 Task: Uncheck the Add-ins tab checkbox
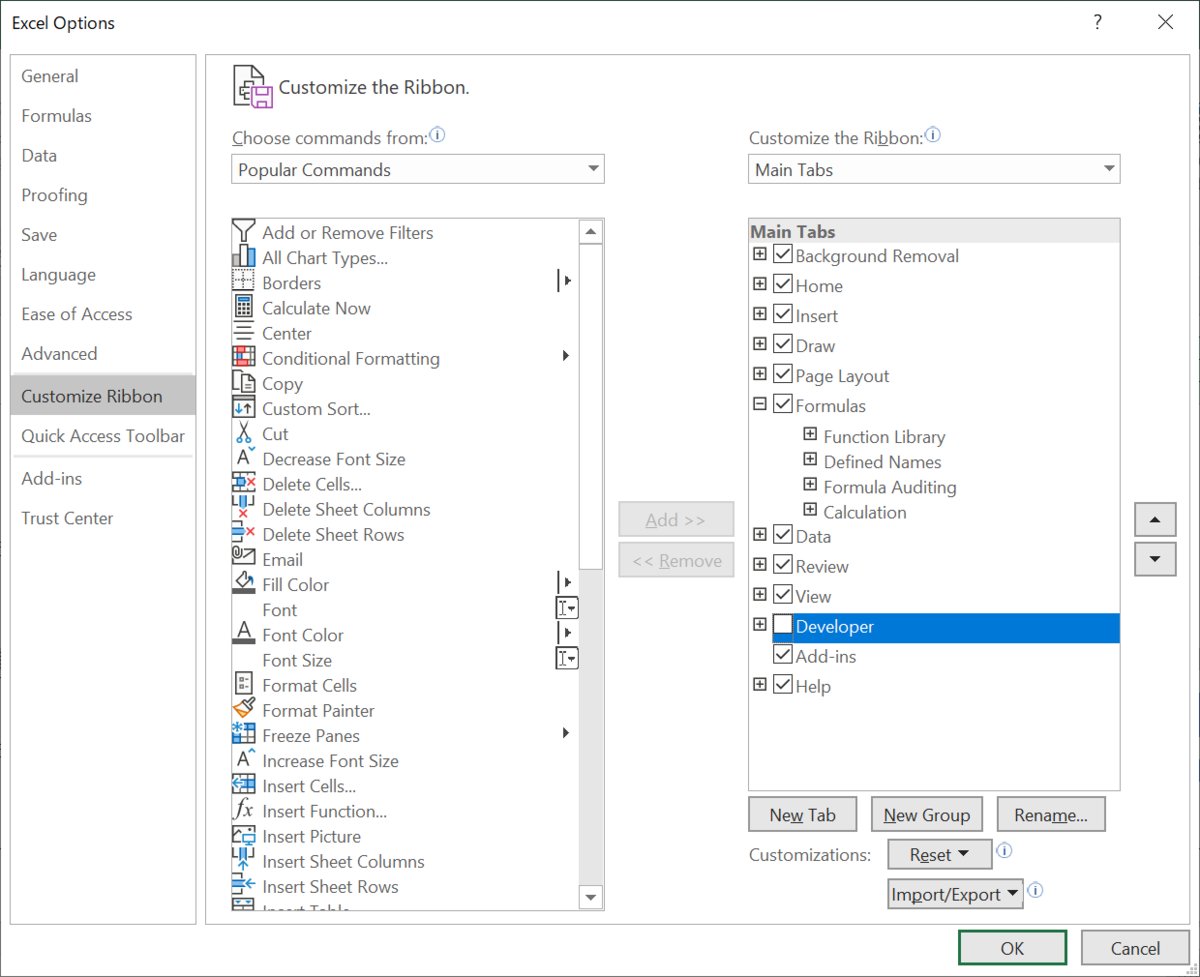[783, 656]
